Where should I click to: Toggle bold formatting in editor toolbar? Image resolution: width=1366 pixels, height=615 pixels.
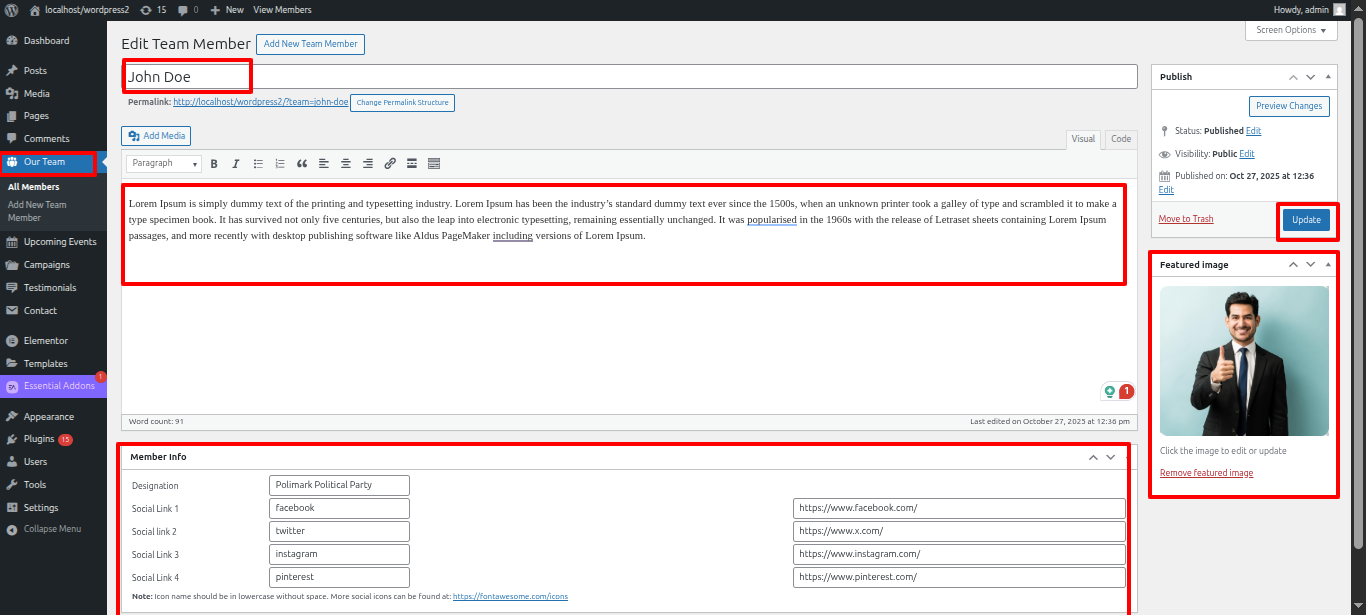pyautogui.click(x=214, y=164)
